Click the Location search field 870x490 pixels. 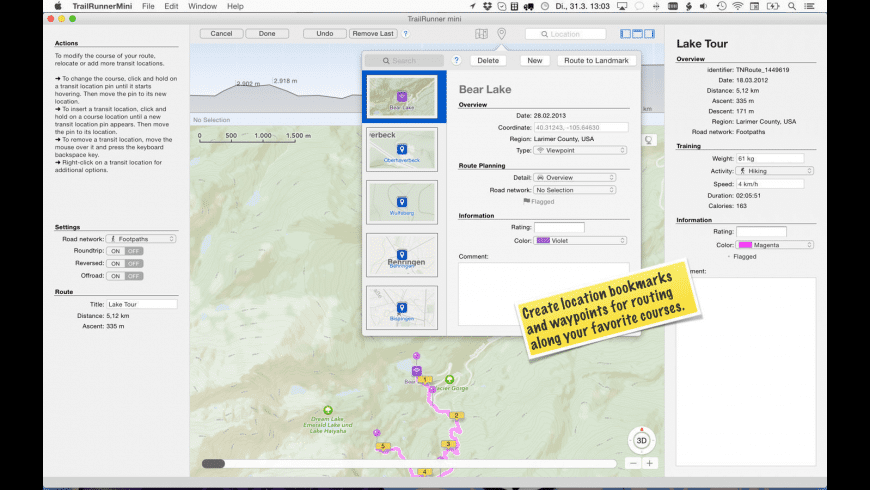point(565,34)
